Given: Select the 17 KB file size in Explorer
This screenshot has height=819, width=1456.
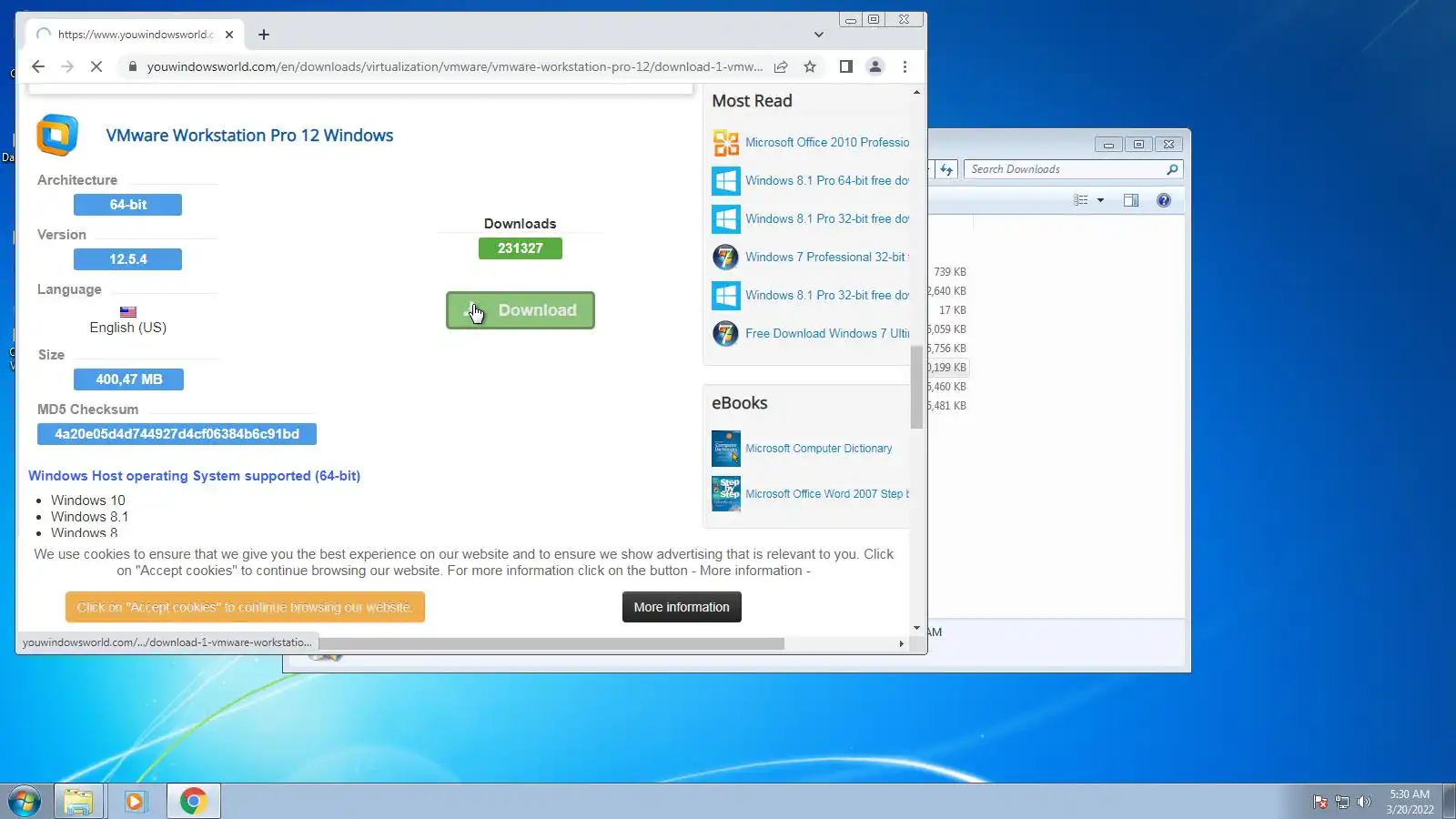Looking at the screenshot, I should pos(953,310).
